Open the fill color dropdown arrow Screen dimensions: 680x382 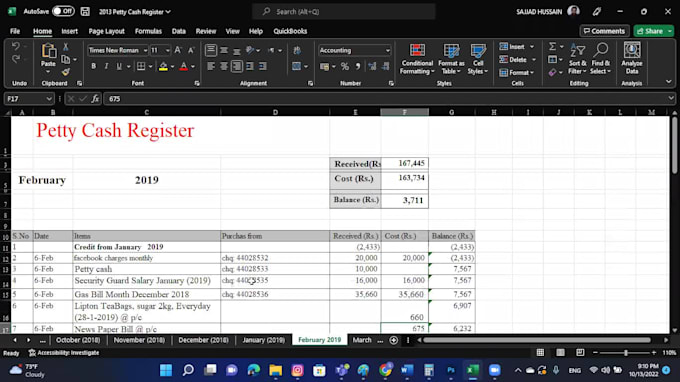tap(172, 66)
